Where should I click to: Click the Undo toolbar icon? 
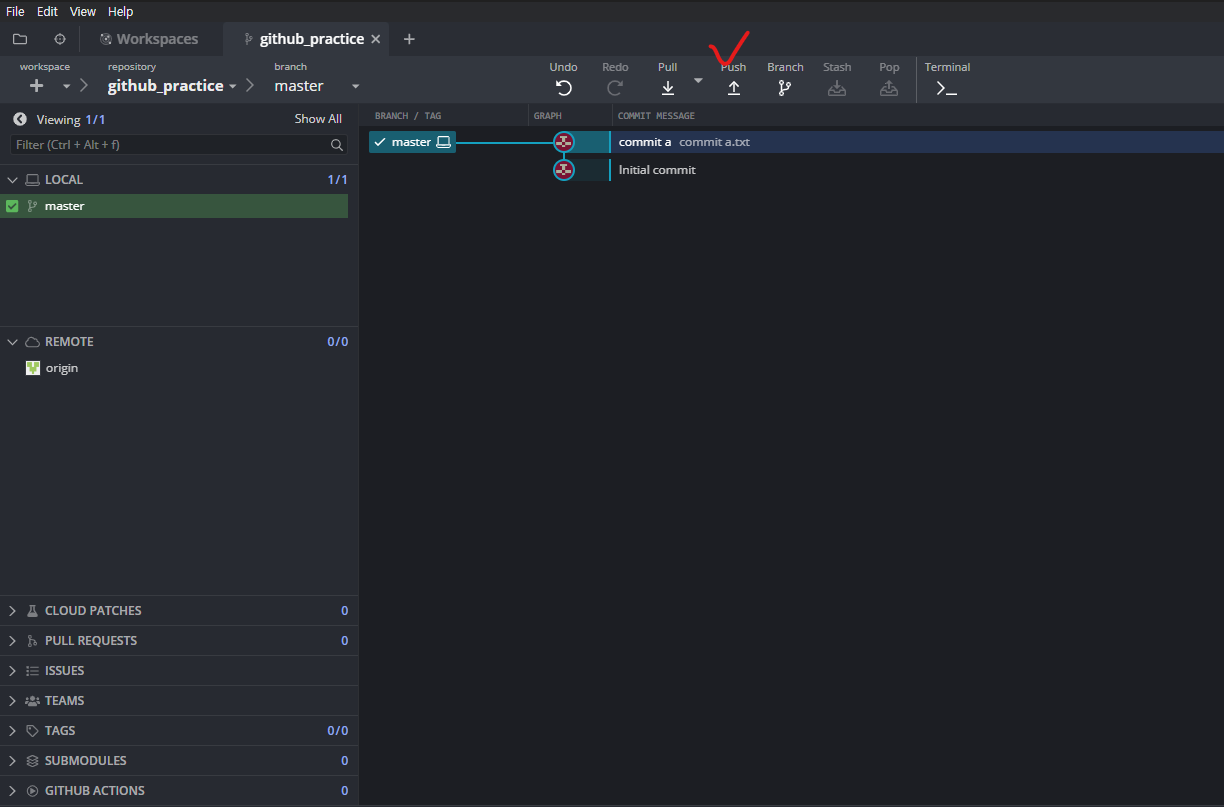564,88
